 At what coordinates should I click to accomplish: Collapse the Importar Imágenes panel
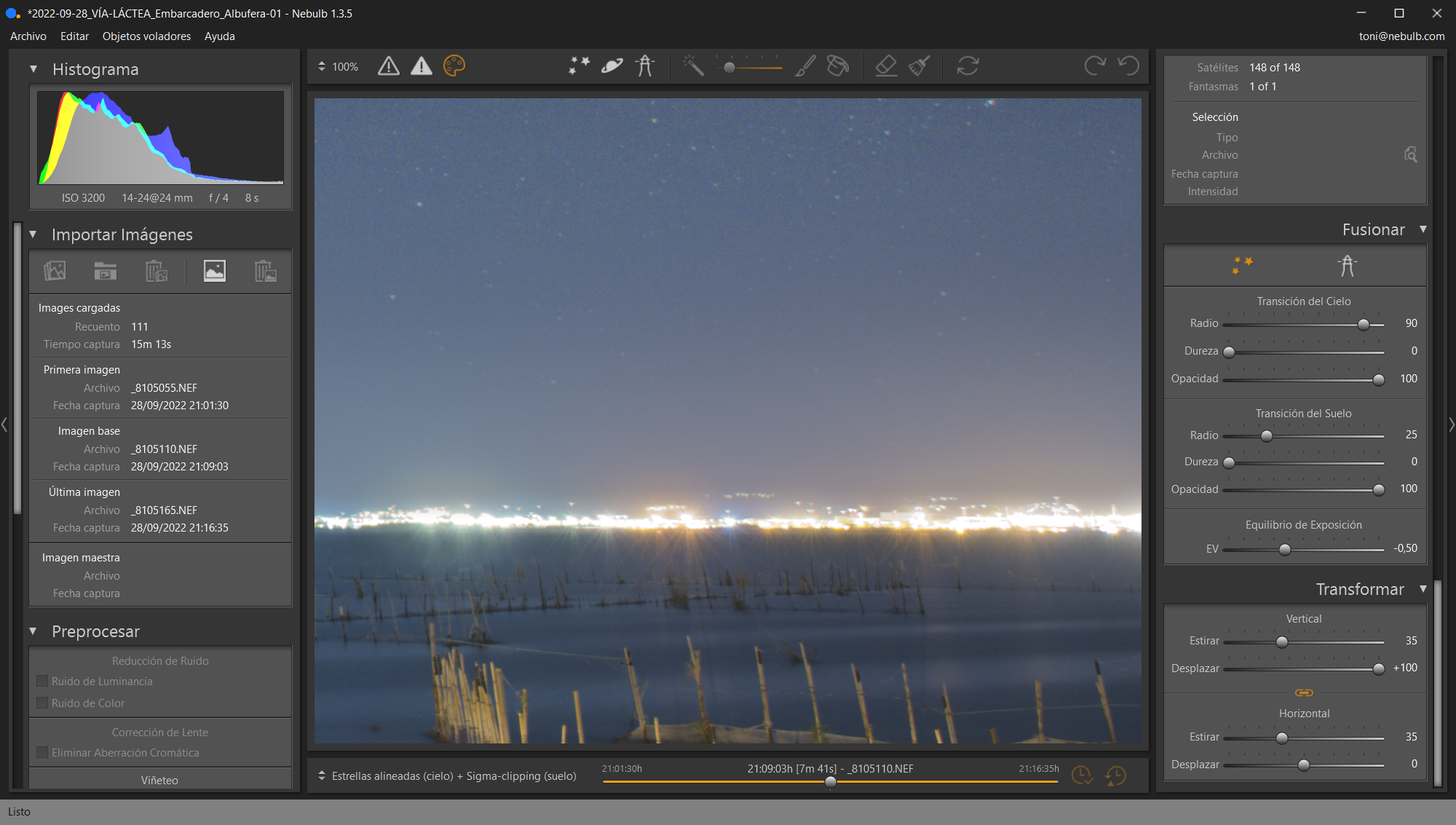[33, 234]
